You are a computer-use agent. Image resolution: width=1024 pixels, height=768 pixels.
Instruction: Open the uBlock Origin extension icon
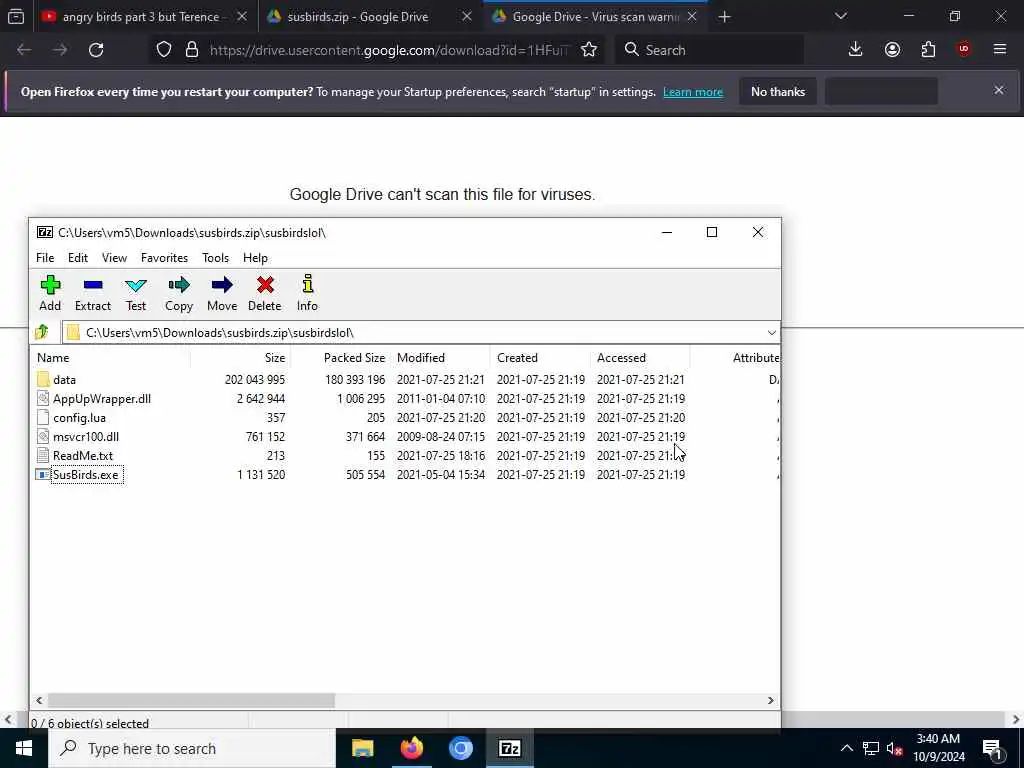coord(964,50)
